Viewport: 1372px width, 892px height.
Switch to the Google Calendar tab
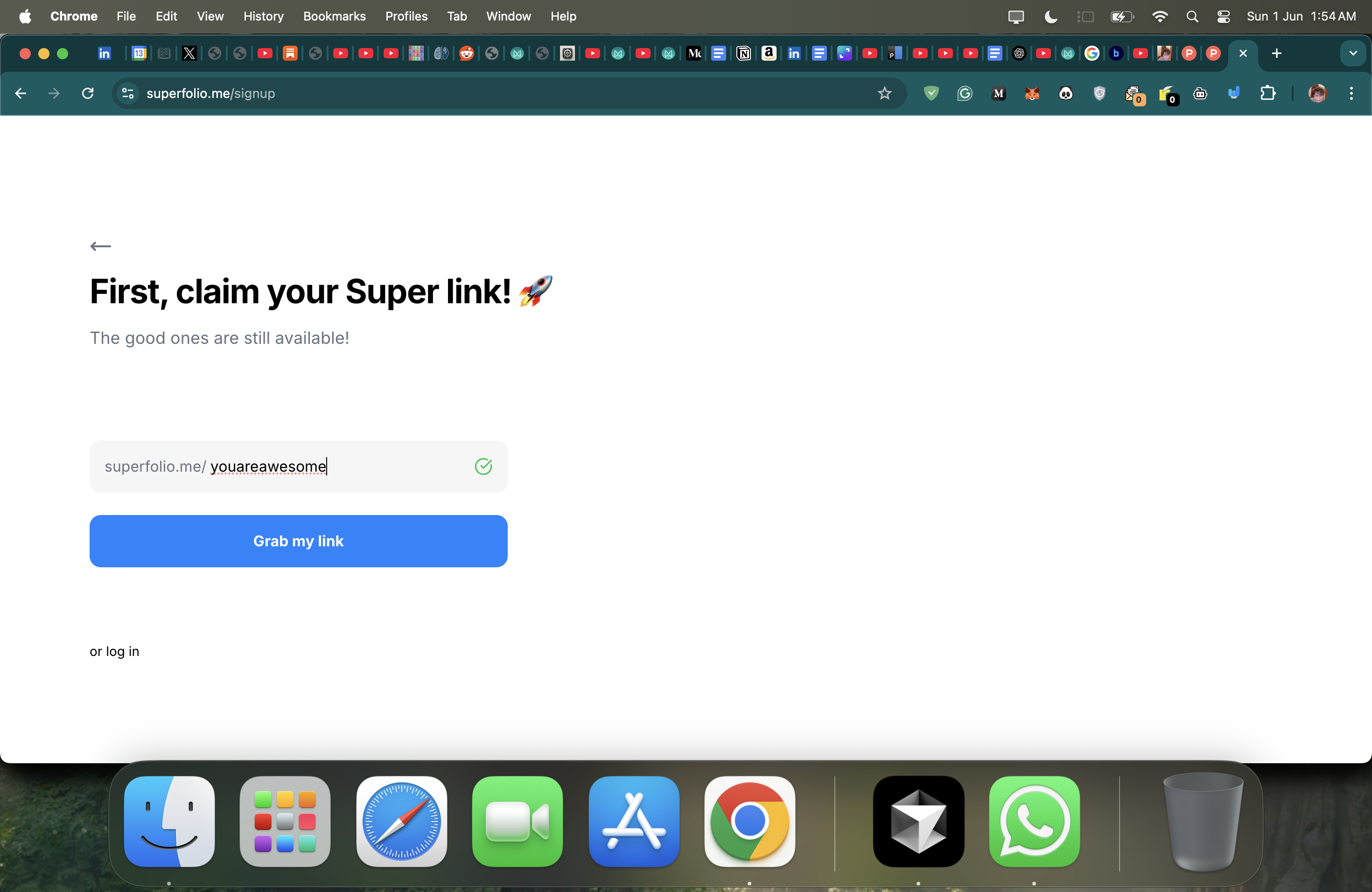click(139, 54)
